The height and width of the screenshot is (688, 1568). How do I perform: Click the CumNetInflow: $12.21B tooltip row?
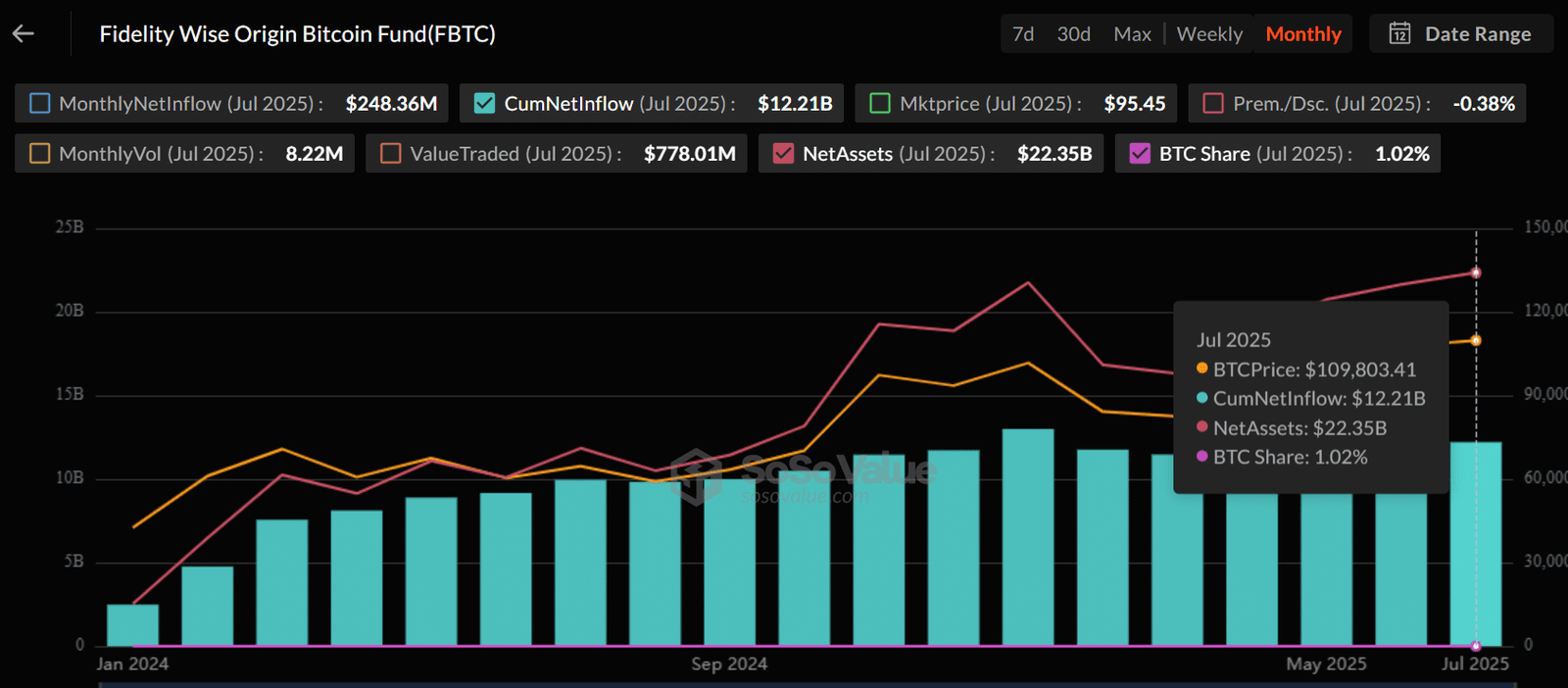coord(1311,399)
